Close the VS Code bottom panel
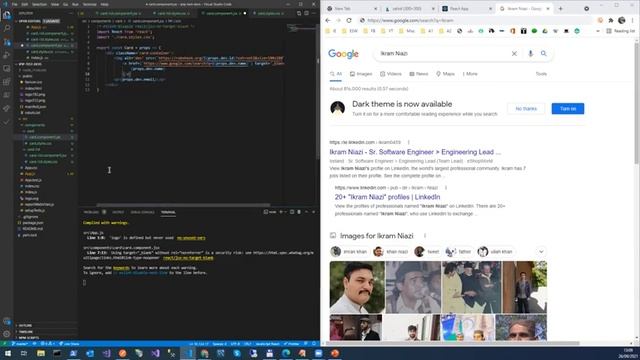 (x=313, y=212)
